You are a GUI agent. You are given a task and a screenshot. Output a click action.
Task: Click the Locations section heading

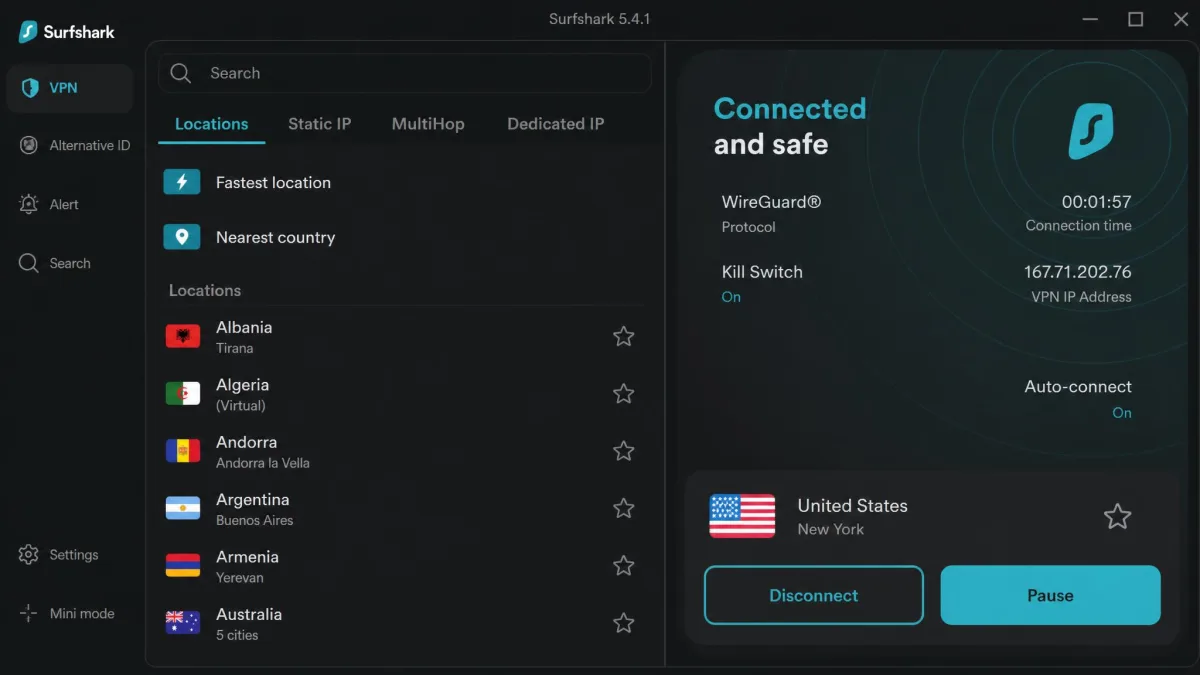click(205, 290)
